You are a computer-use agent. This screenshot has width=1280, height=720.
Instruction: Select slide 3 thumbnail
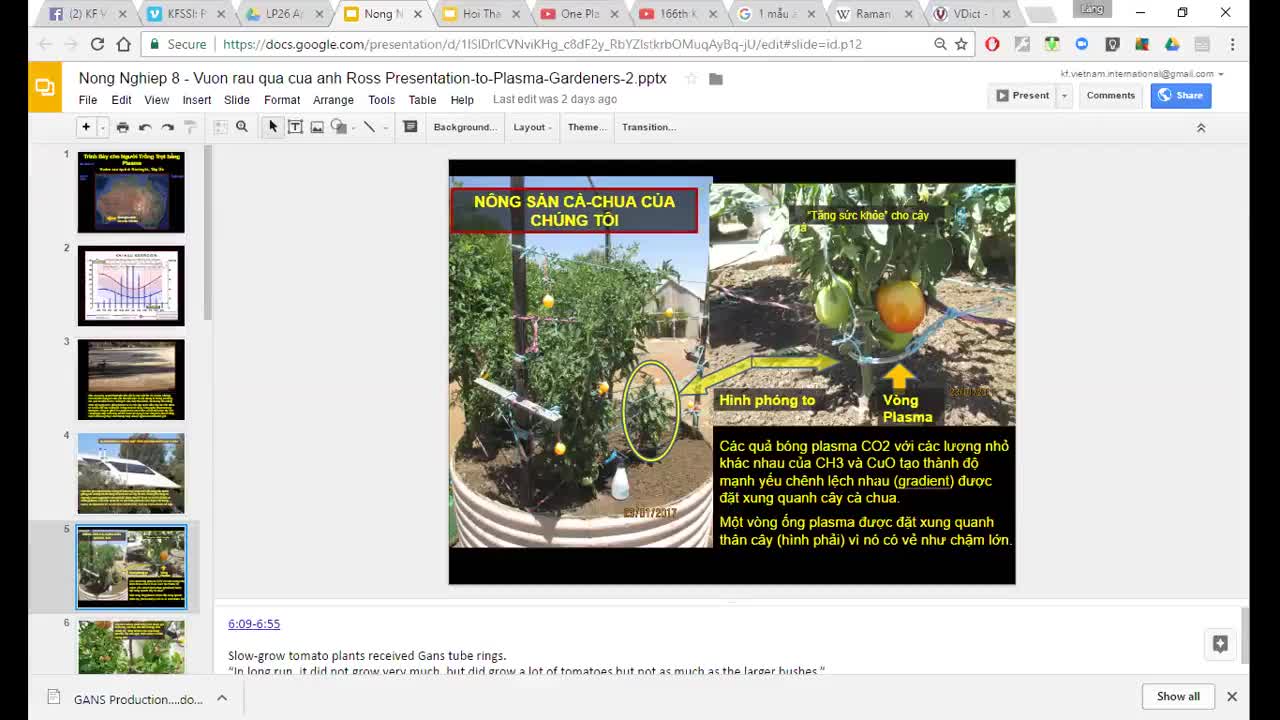131,380
